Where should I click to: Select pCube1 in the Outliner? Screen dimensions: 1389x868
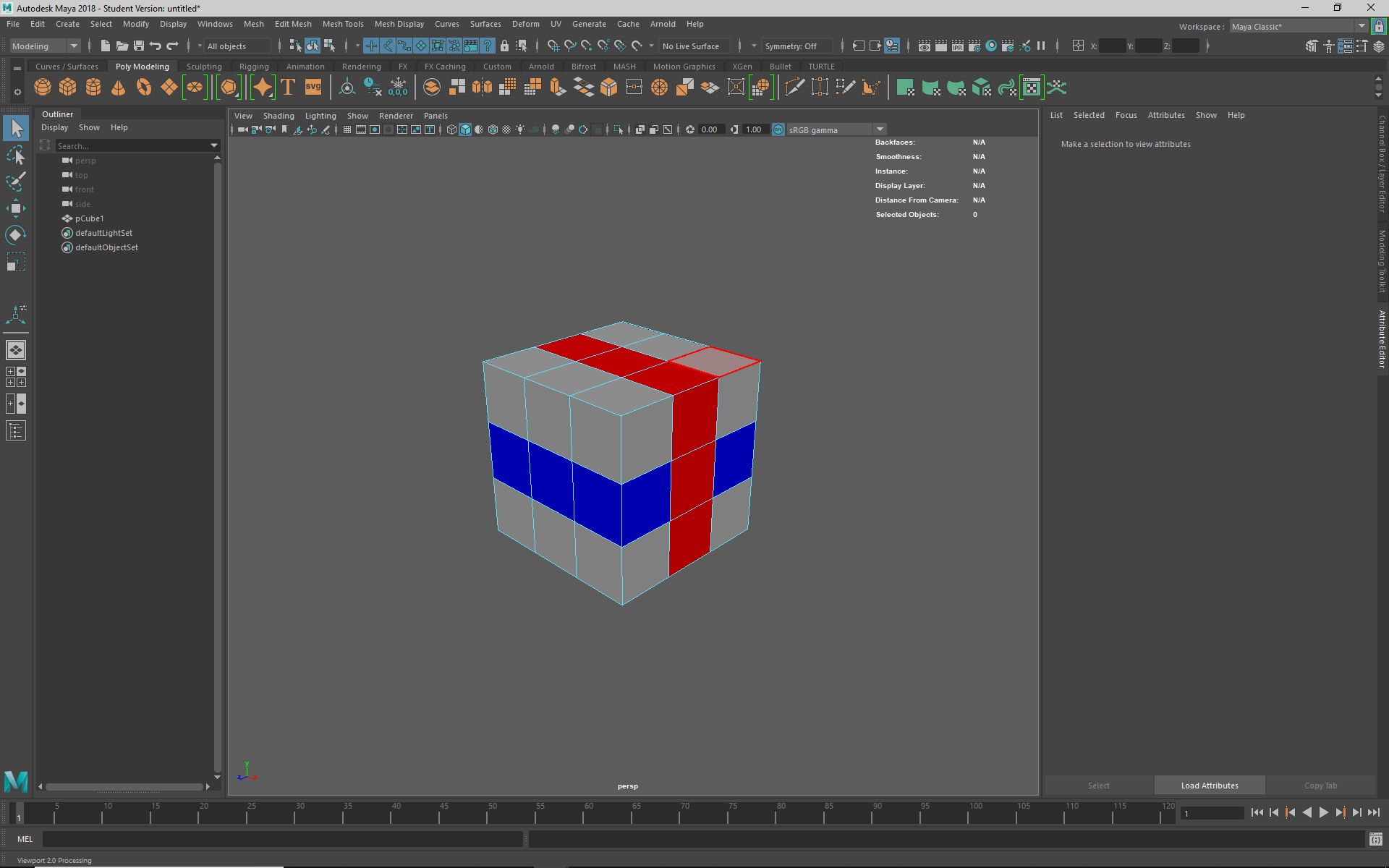(90, 218)
